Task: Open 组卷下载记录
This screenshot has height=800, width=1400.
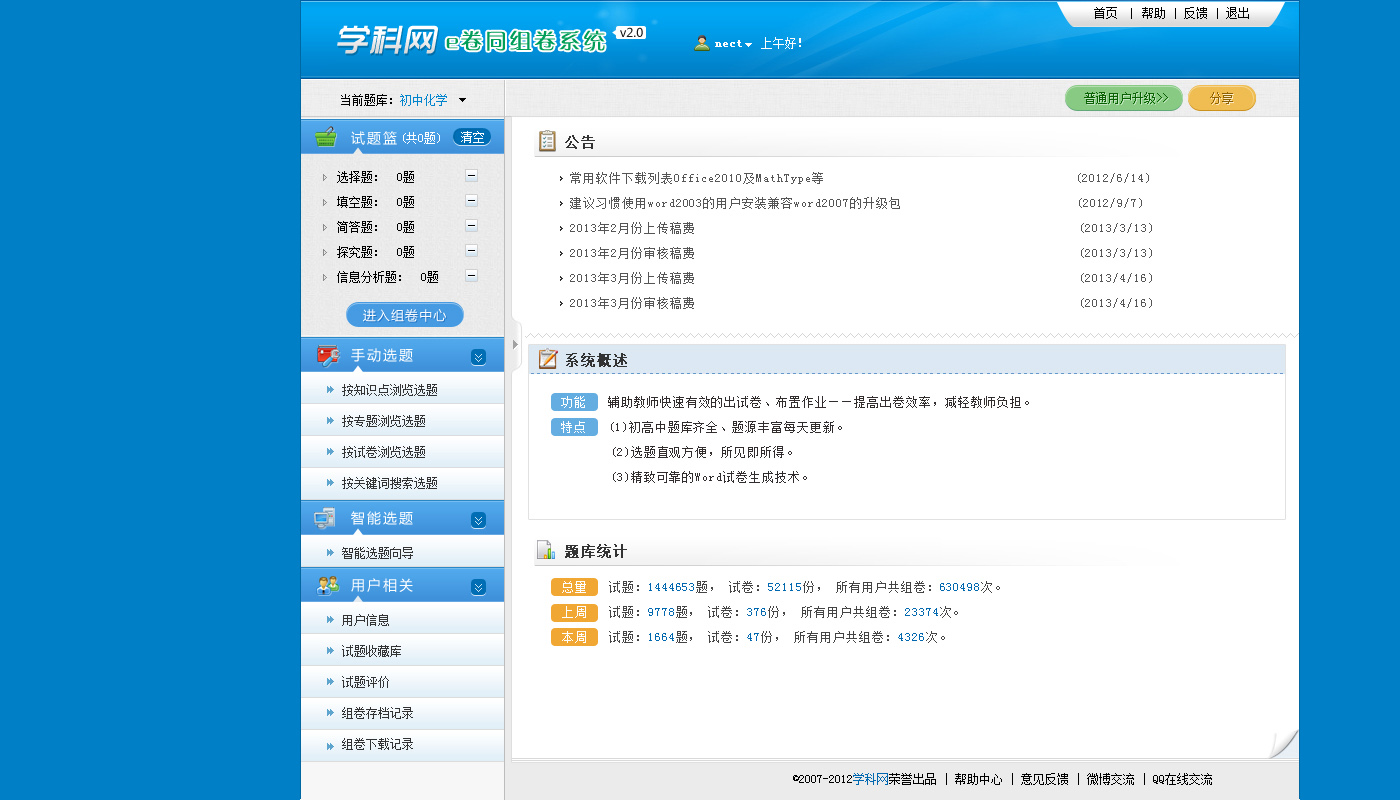Action: click(377, 744)
